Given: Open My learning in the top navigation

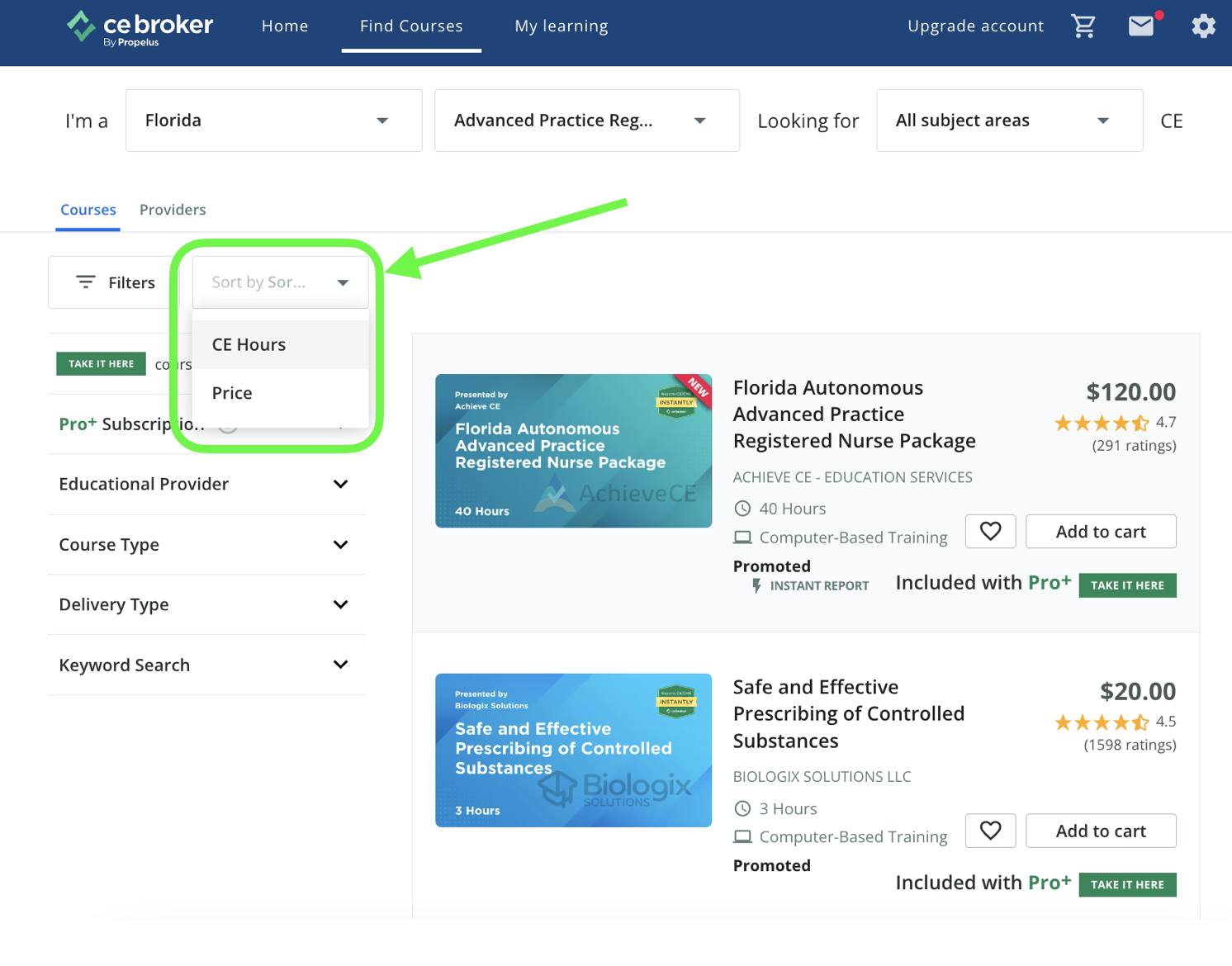Looking at the screenshot, I should click(561, 26).
